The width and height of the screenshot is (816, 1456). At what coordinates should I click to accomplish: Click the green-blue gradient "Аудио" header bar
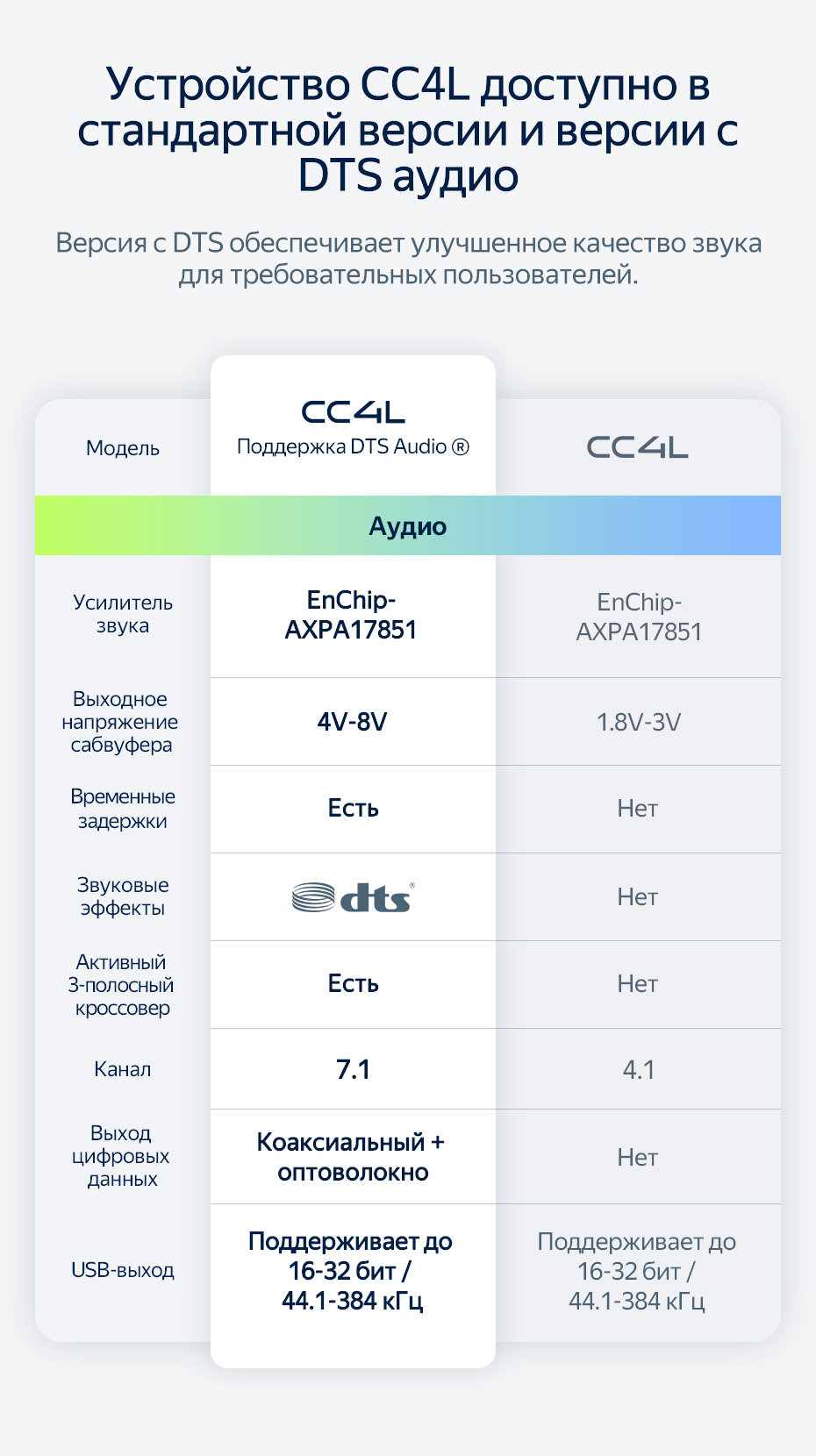pyautogui.click(x=408, y=525)
